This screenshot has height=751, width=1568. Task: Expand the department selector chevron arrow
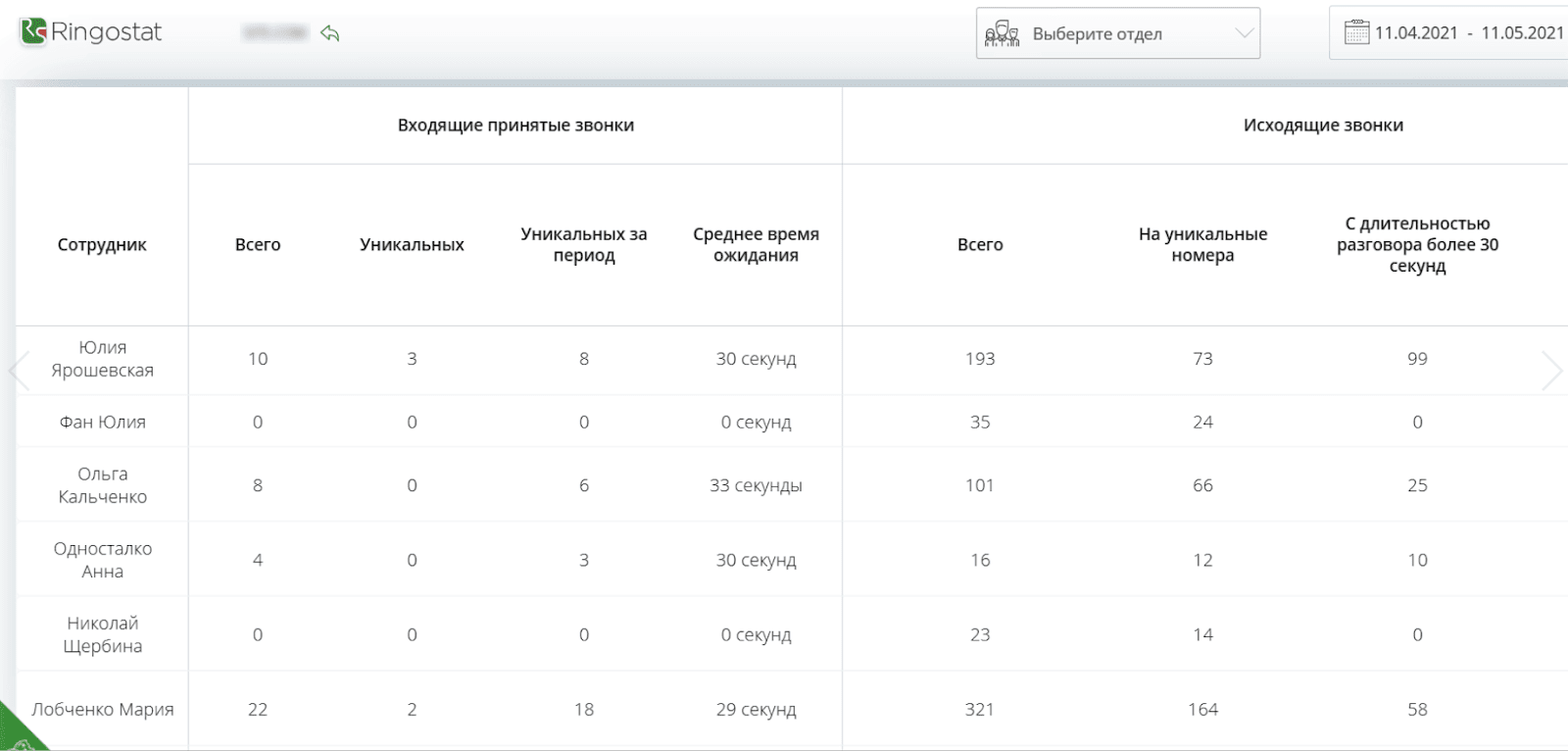(1244, 33)
